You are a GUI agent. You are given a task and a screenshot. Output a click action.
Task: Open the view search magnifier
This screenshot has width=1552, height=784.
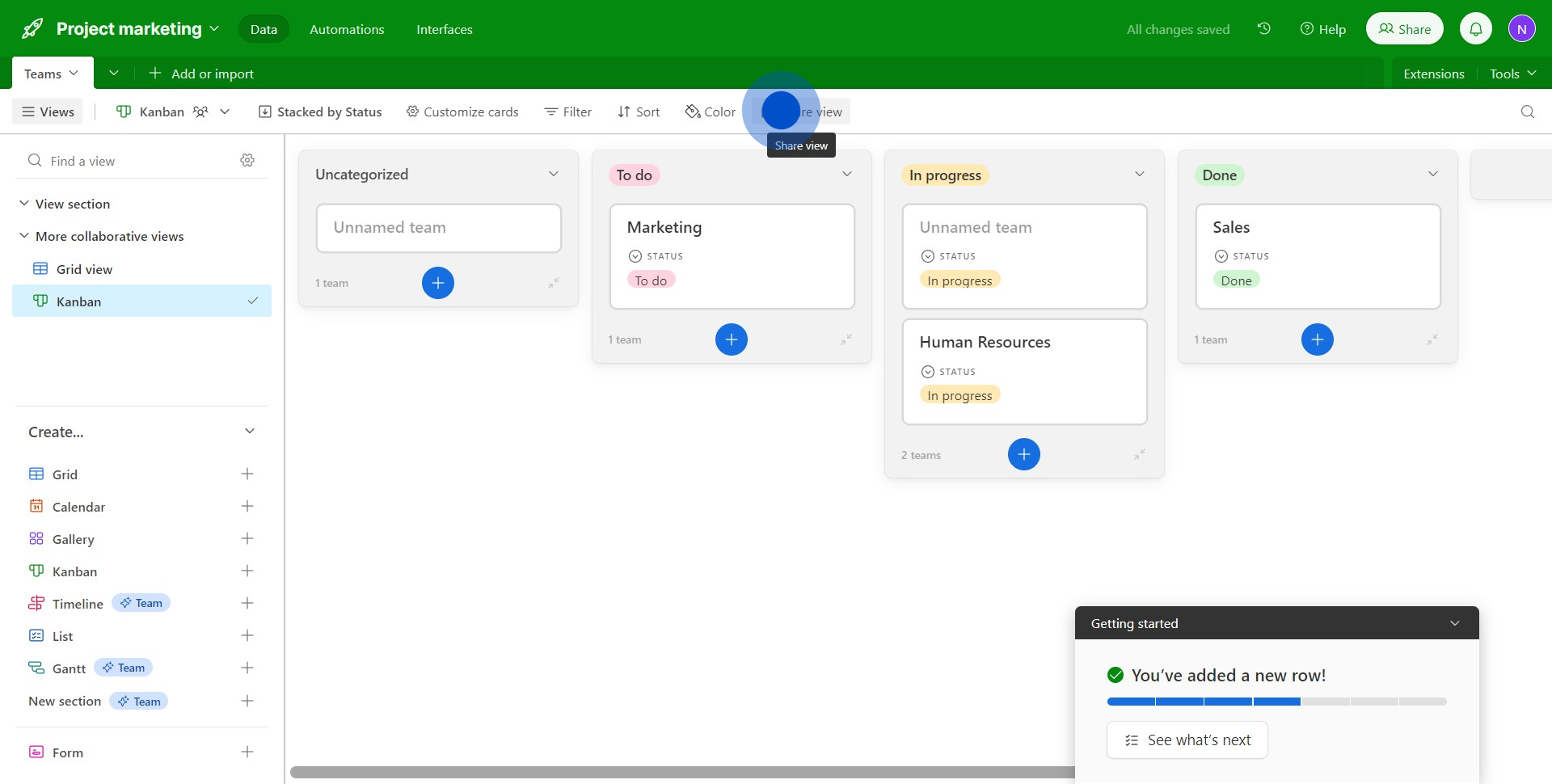coord(1527,112)
